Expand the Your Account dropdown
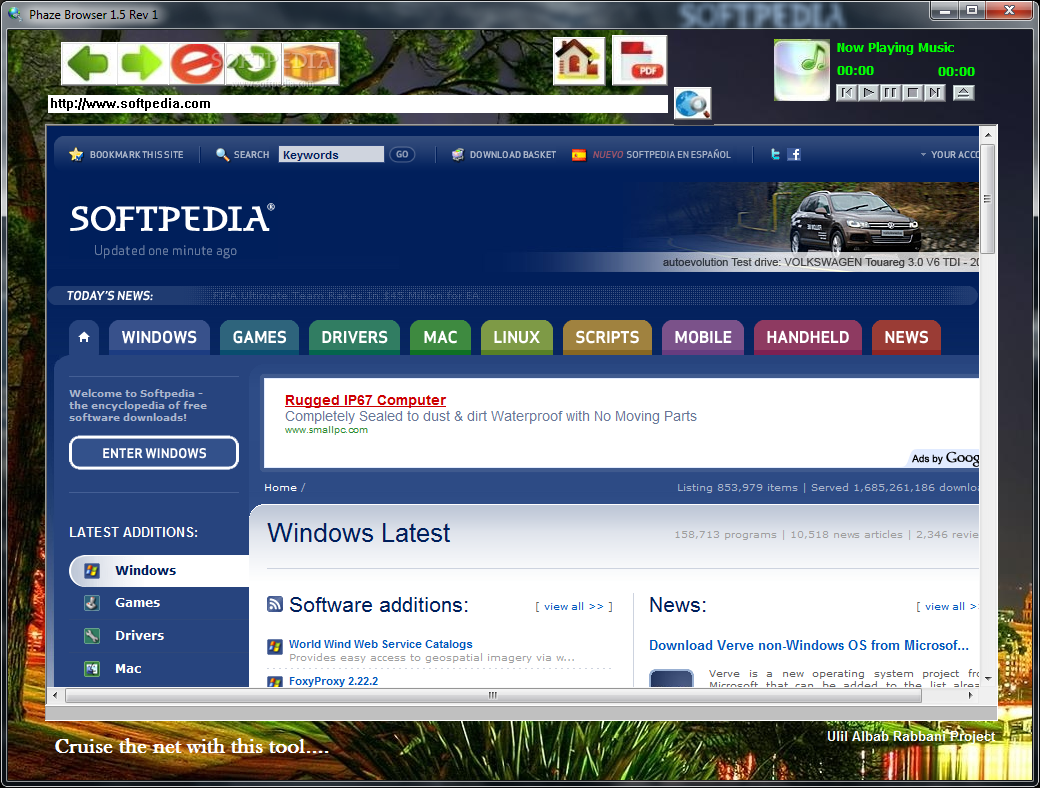The width and height of the screenshot is (1040, 788). click(949, 155)
